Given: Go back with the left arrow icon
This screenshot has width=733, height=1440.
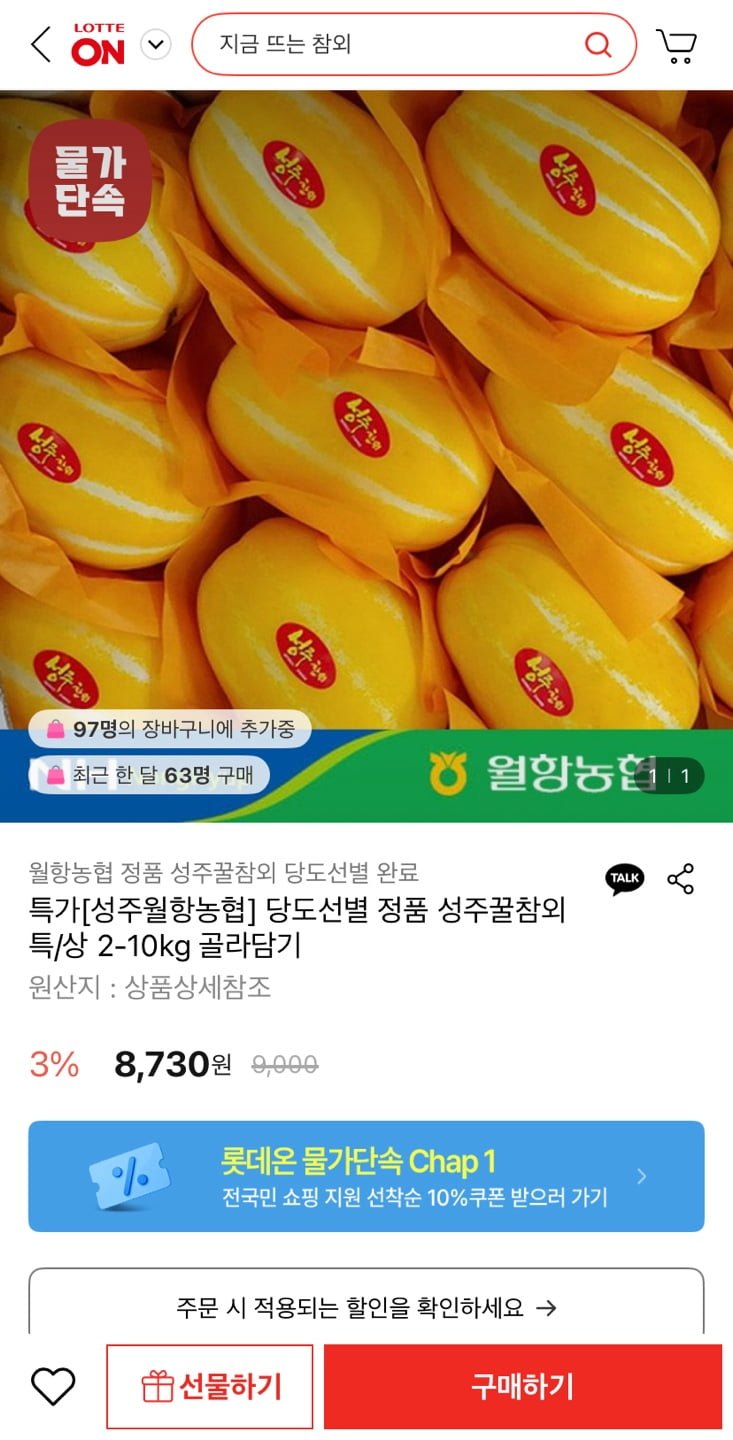Looking at the screenshot, I should (40, 45).
